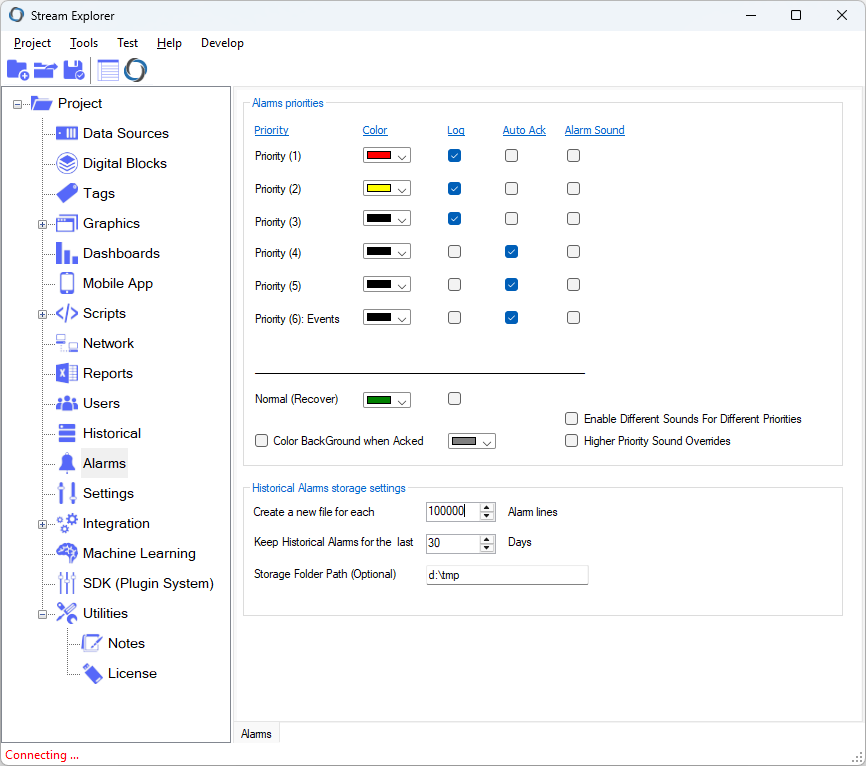This screenshot has width=866, height=766.
Task: Select Machine Learning in the sidebar
Action: click(139, 553)
